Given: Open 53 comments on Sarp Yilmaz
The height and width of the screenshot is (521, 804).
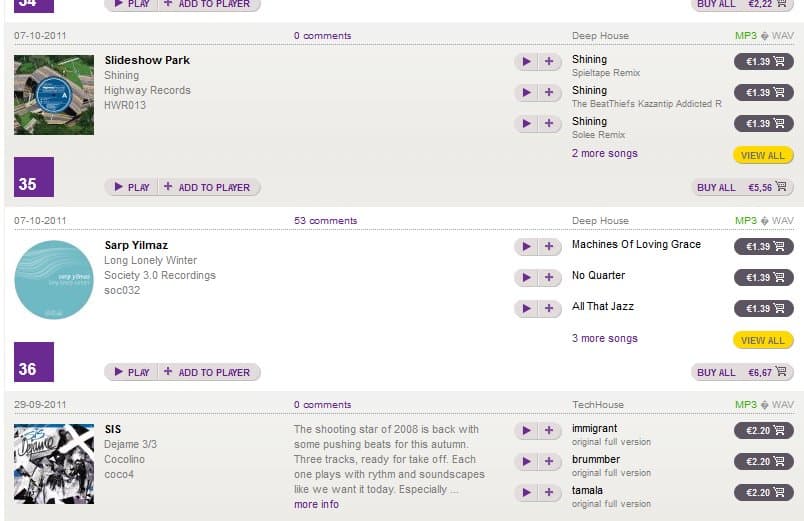Looking at the screenshot, I should coord(325,221).
